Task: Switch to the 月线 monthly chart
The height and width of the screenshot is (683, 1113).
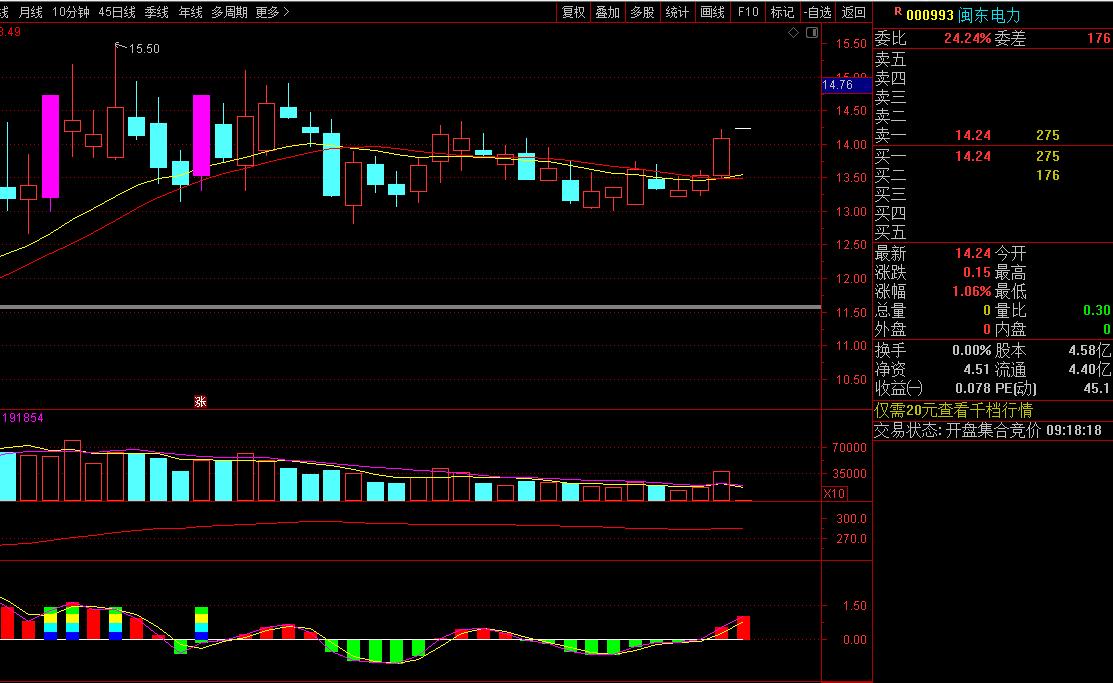Action: click(31, 12)
